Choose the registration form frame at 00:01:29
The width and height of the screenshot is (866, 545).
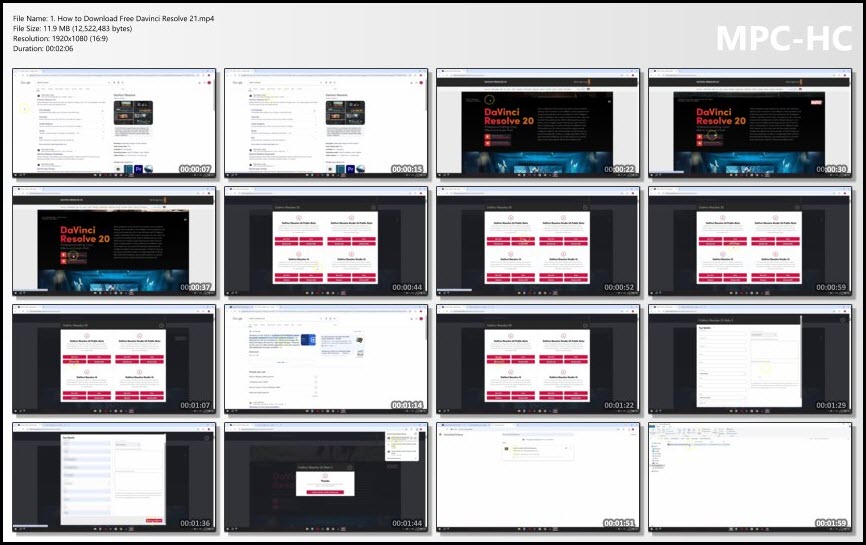[750, 359]
